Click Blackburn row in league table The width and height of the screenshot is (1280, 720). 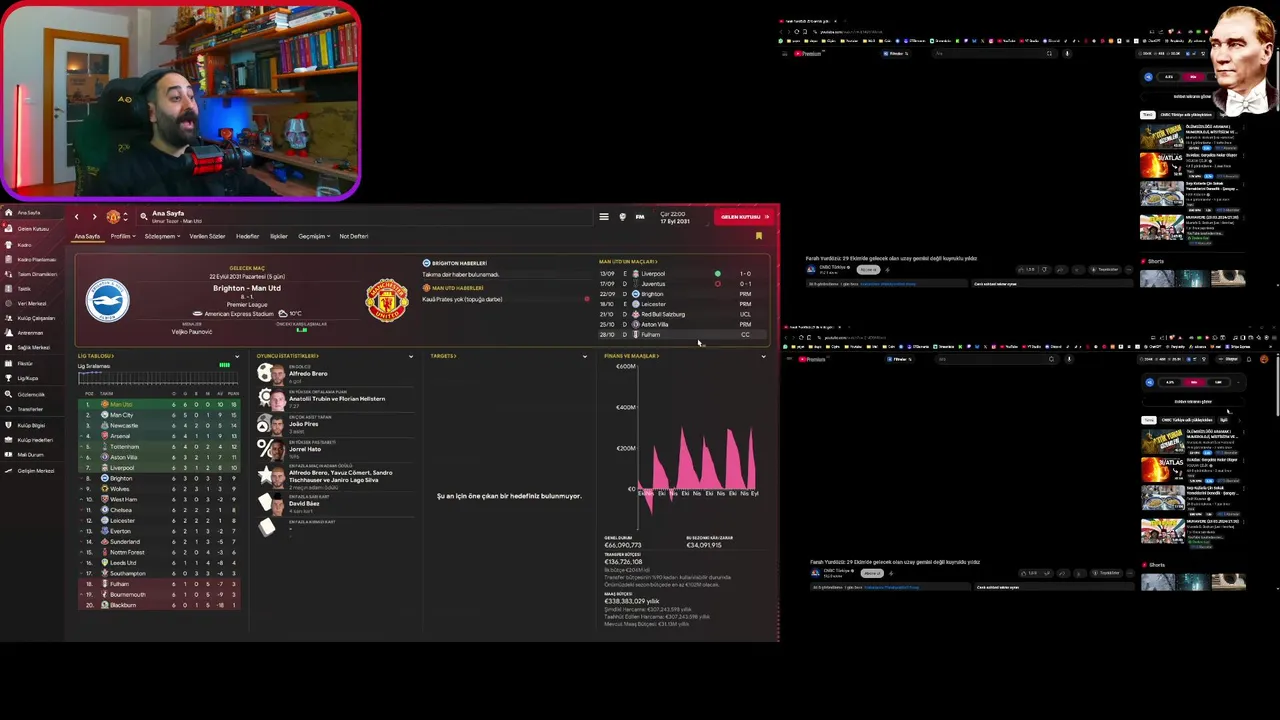(160, 605)
